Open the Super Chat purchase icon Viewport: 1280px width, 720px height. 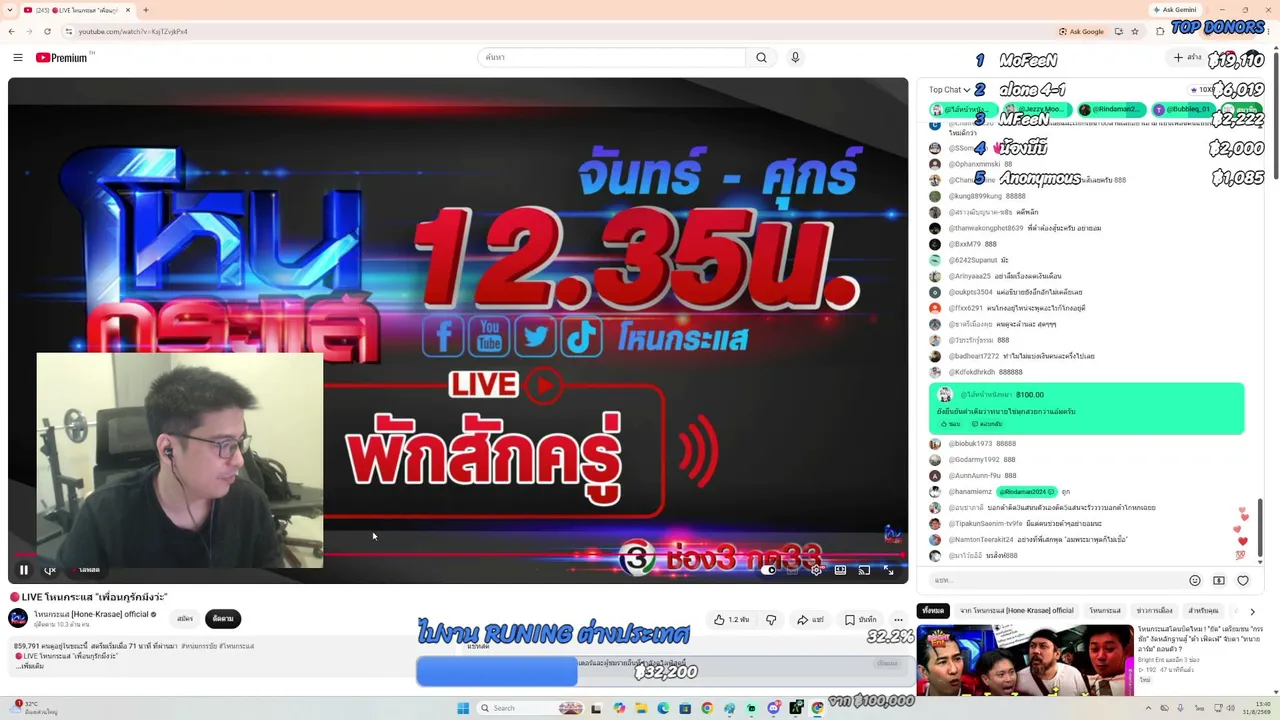pos(1218,580)
